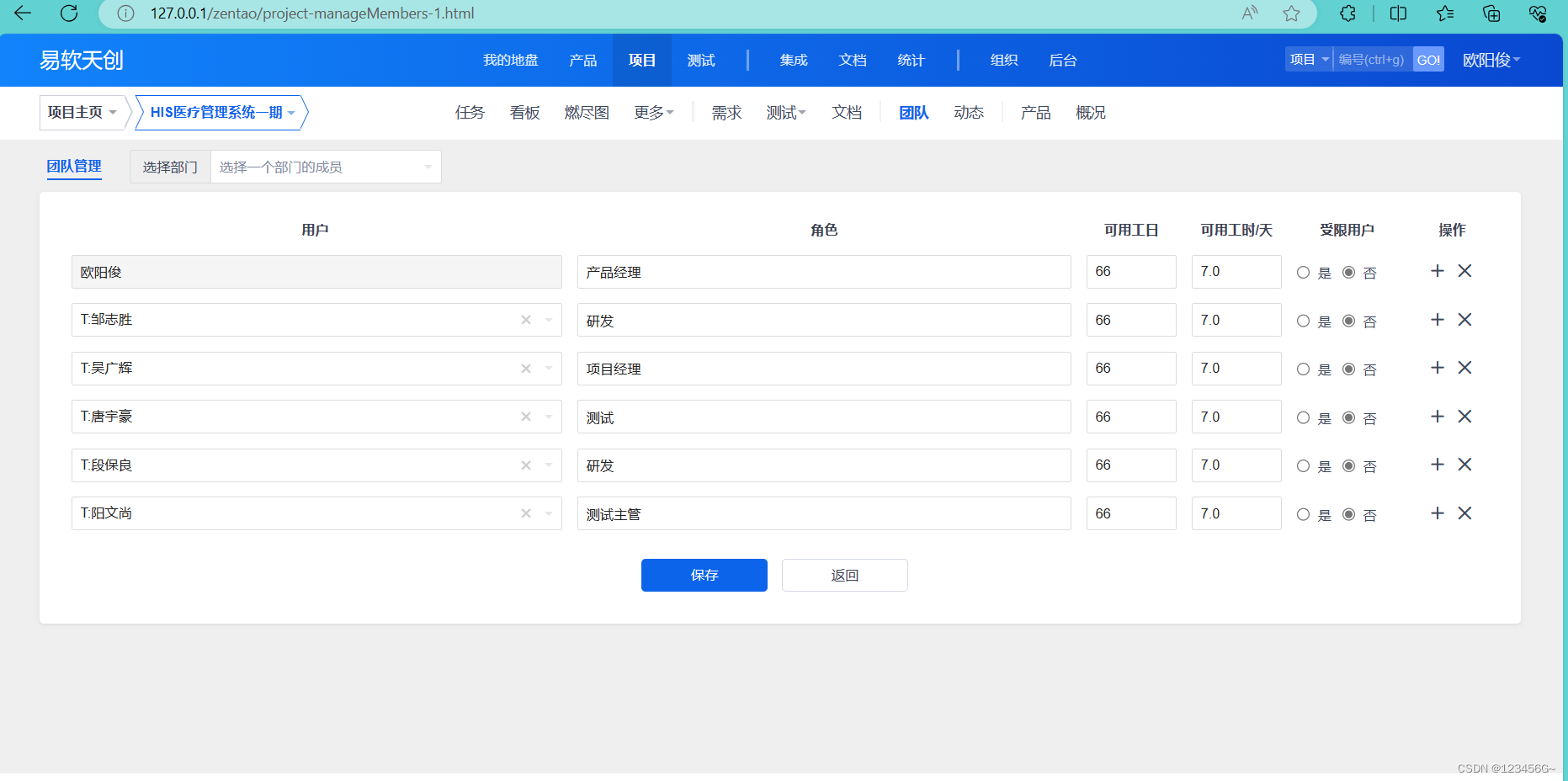Switch to the 任务 tab
Viewport: 1568px width, 781px height.
click(470, 112)
